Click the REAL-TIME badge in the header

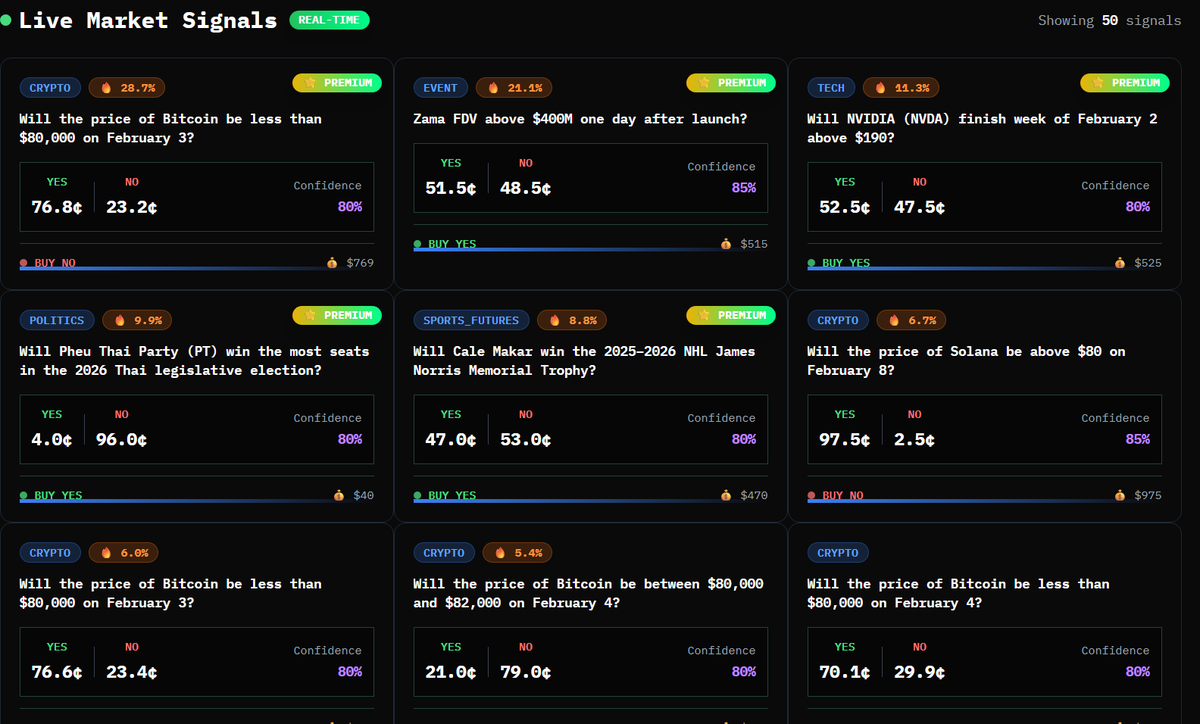[x=329, y=19]
